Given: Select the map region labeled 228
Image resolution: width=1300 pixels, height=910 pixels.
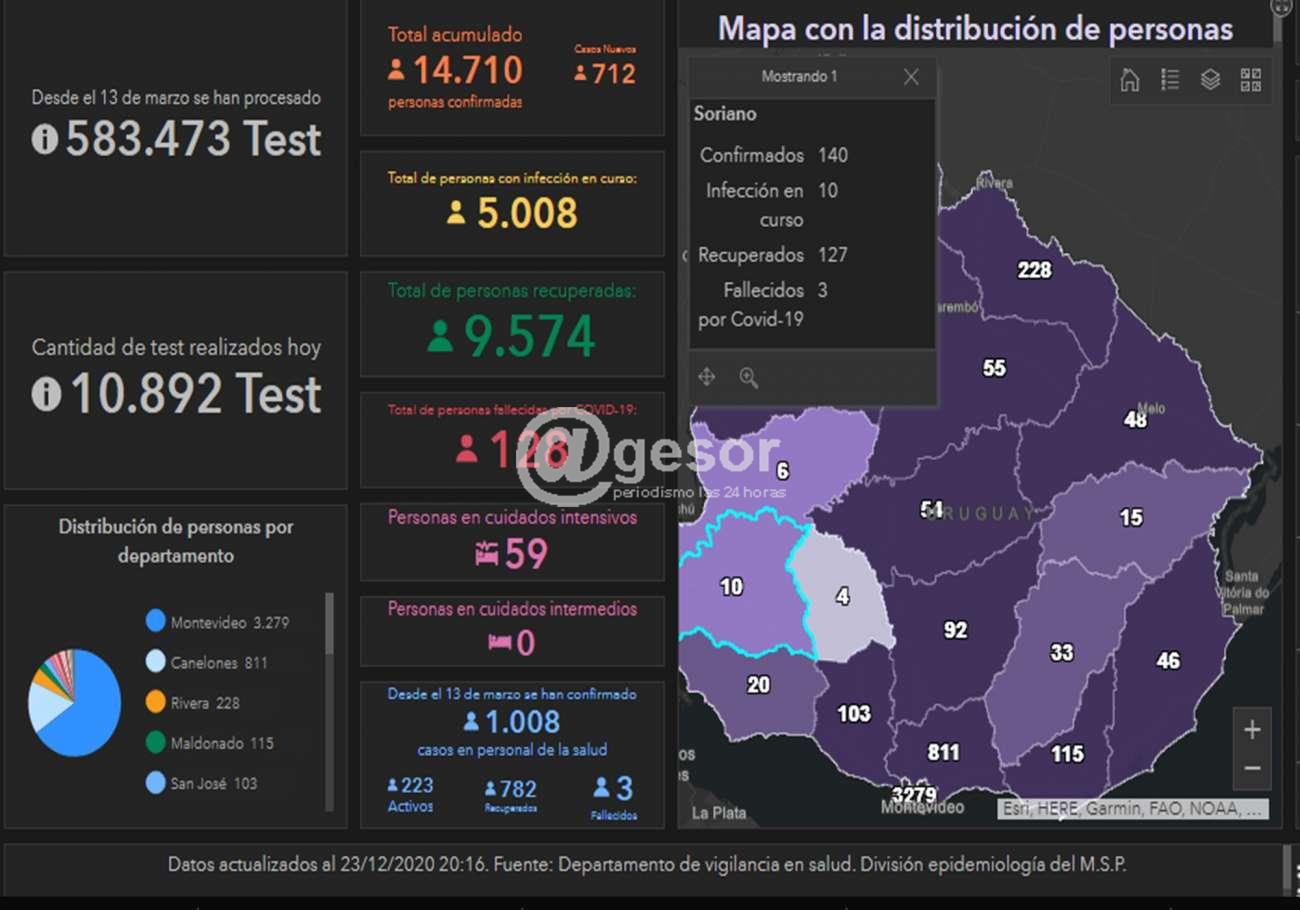Looking at the screenshot, I should pos(1034,270).
